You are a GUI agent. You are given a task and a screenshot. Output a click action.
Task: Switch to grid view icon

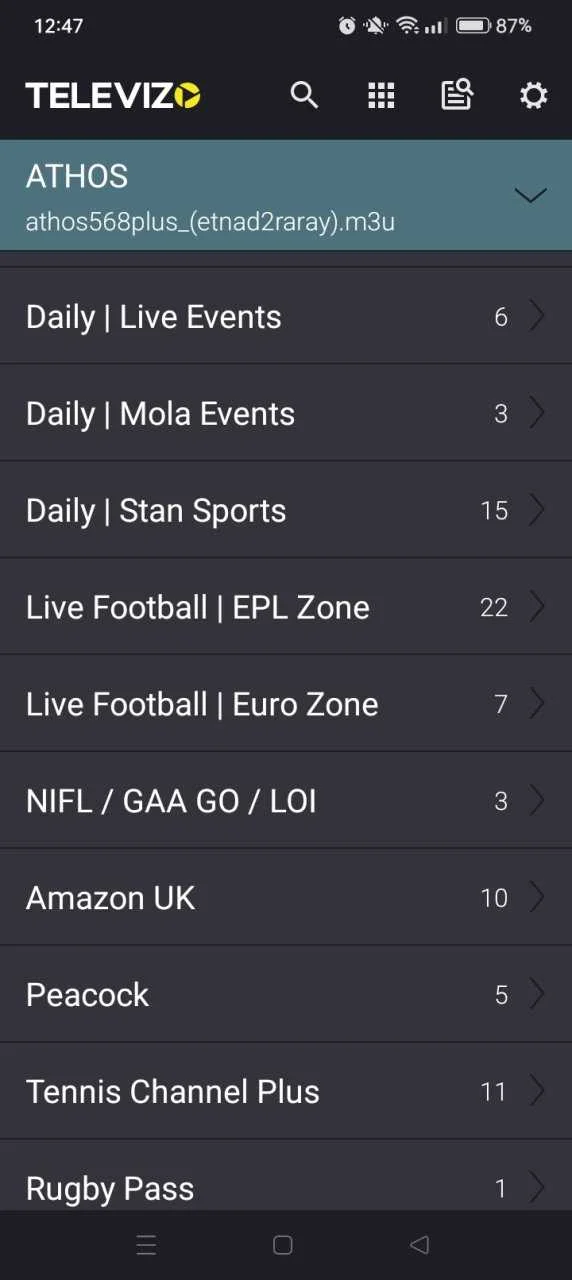(381, 95)
